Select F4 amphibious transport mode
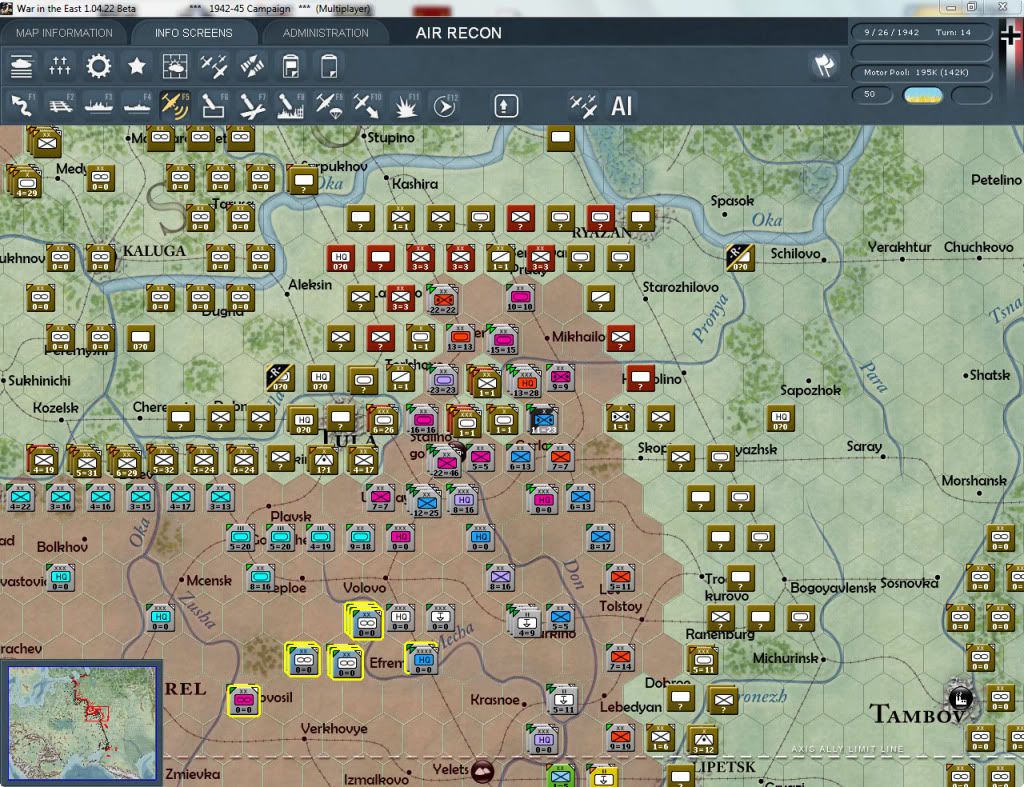Viewport: 1024px width, 787px height. tap(137, 106)
